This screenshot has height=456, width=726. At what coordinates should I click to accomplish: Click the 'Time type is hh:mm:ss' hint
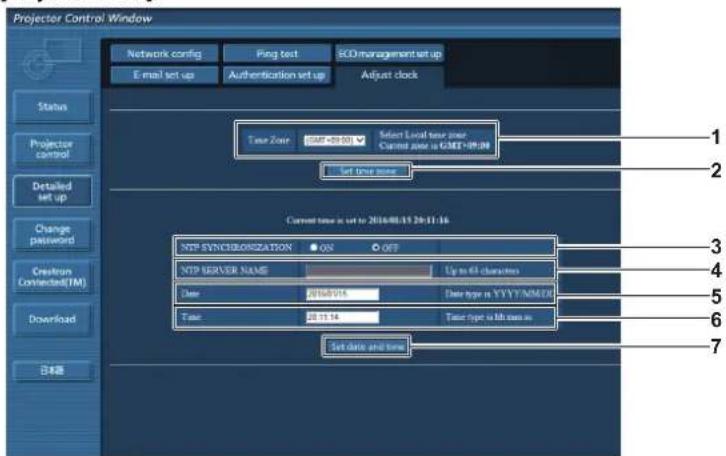coord(488,317)
